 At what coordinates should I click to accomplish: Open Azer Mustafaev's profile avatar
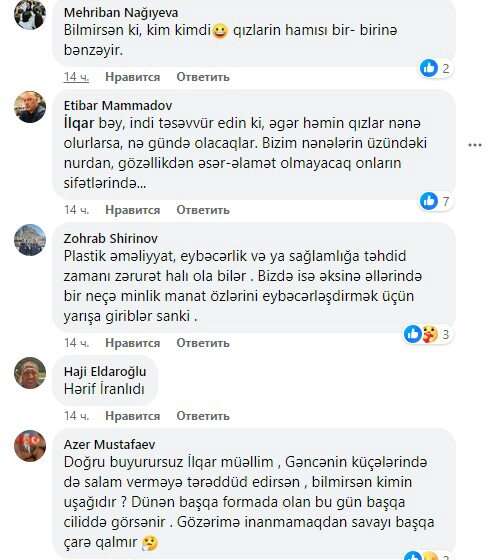point(30,446)
